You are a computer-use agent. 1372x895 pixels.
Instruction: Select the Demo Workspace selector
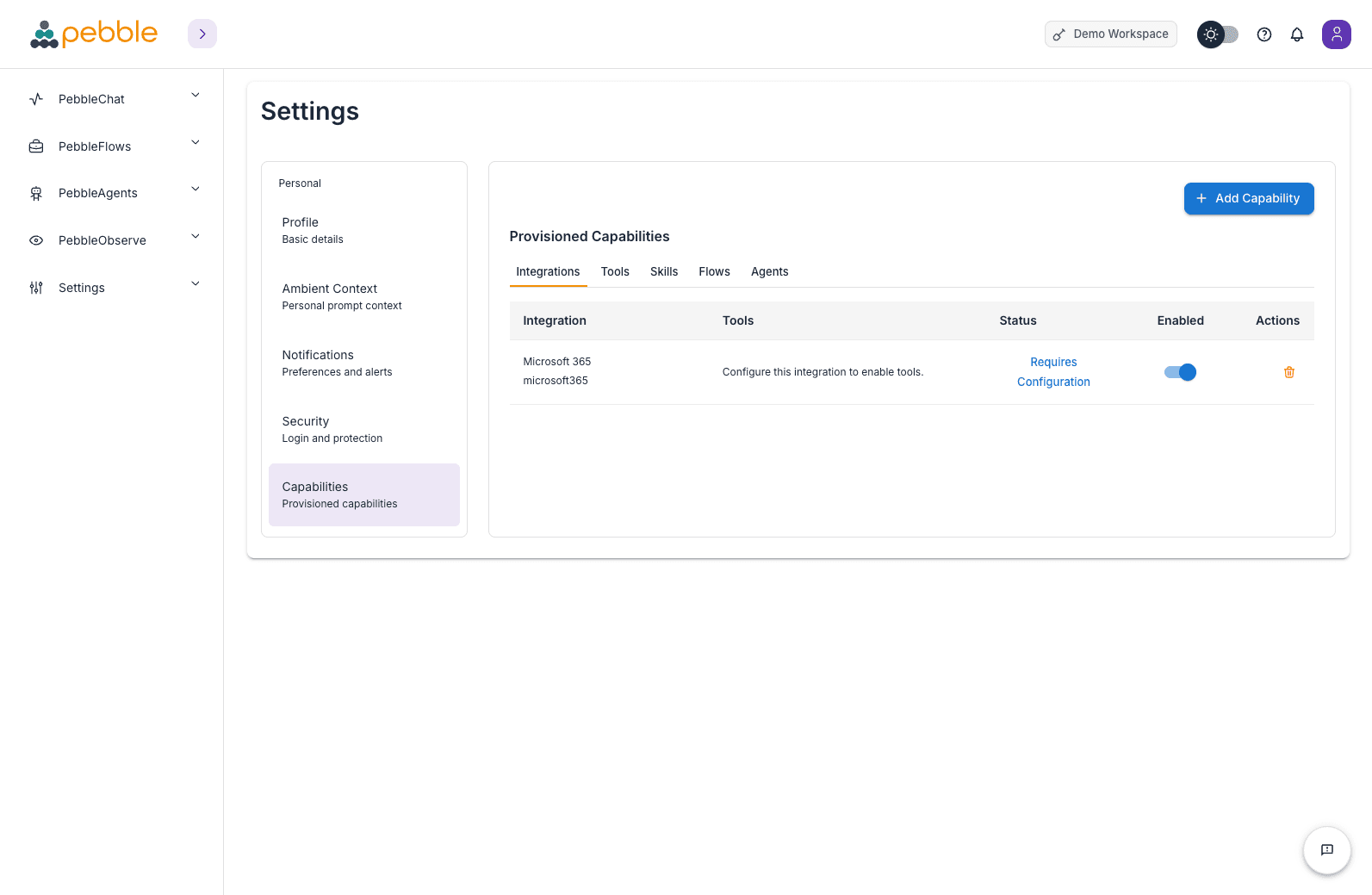(x=1110, y=34)
